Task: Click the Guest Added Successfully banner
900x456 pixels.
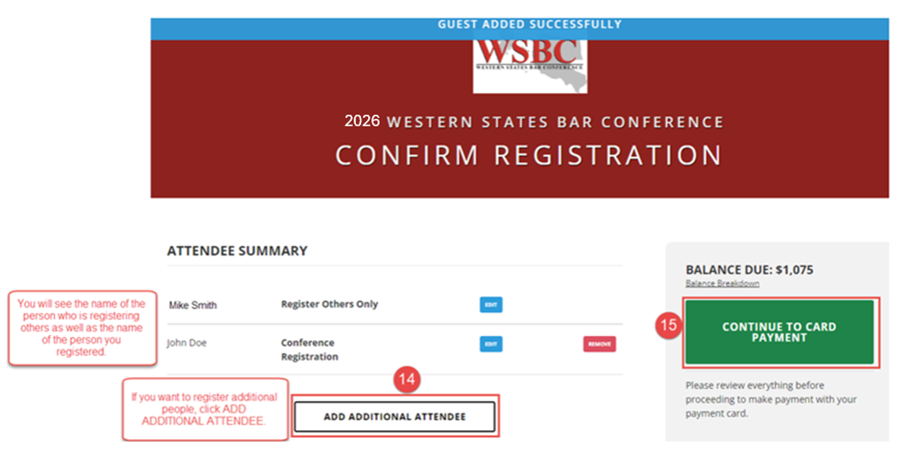Action: coord(529,24)
